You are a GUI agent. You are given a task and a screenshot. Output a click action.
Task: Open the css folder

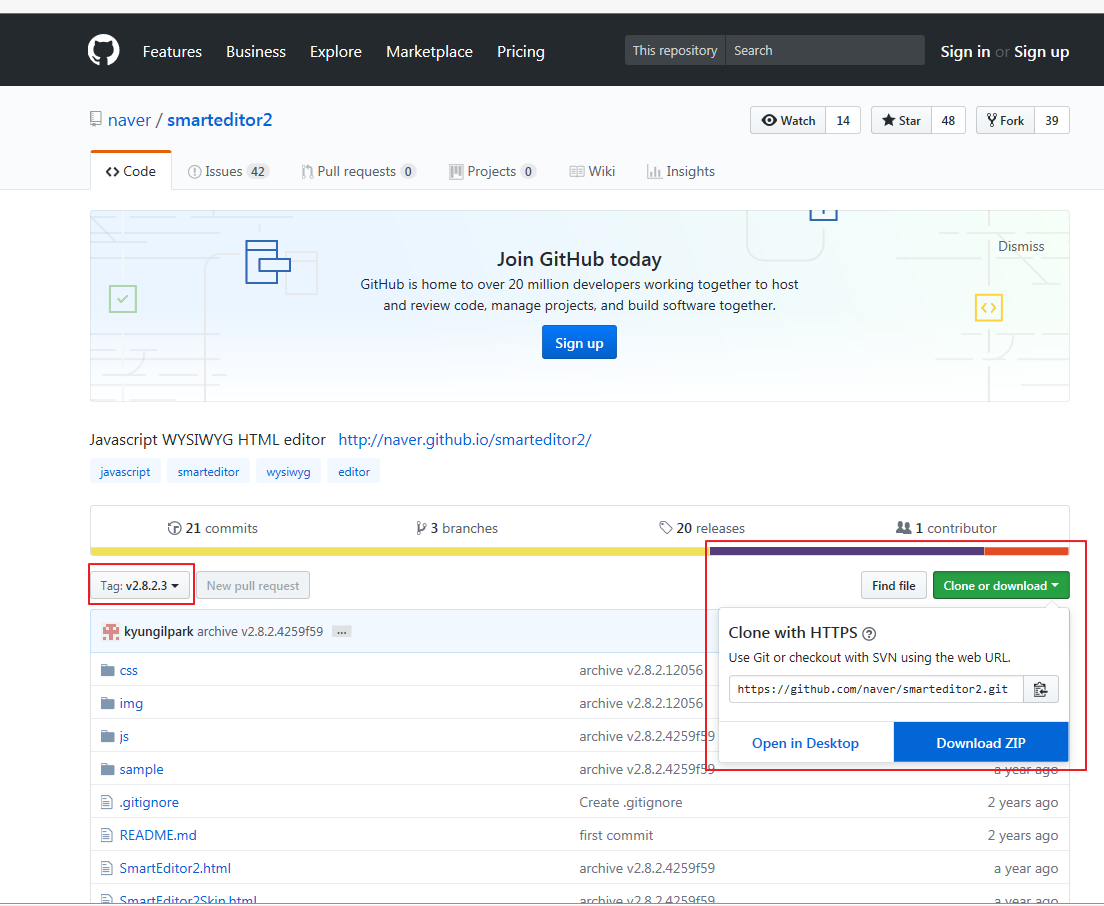pyautogui.click(x=128, y=670)
